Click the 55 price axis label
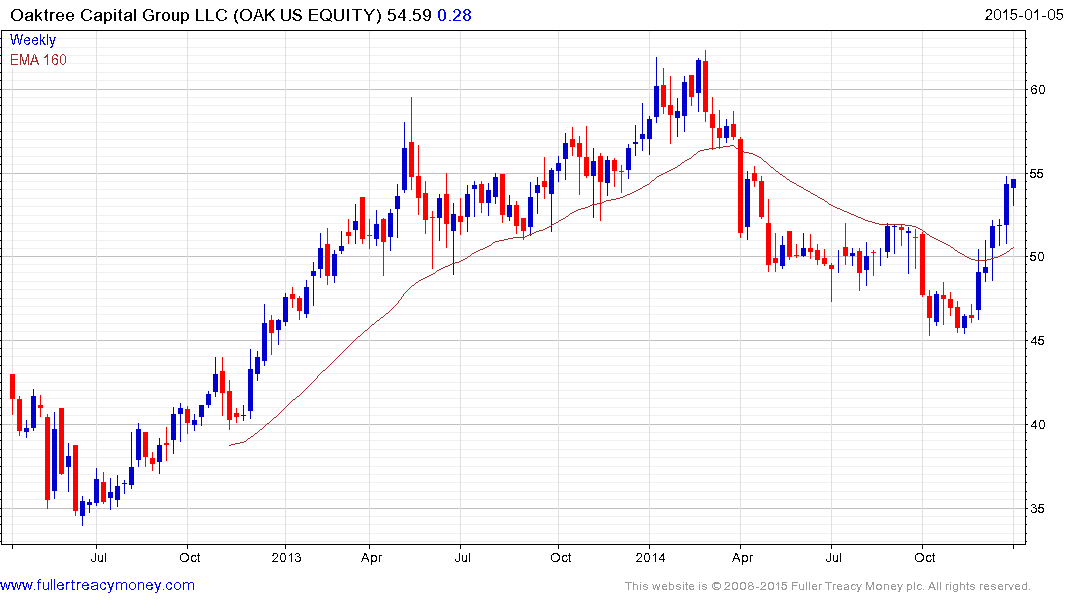The width and height of the screenshot is (1075, 600). click(1037, 174)
